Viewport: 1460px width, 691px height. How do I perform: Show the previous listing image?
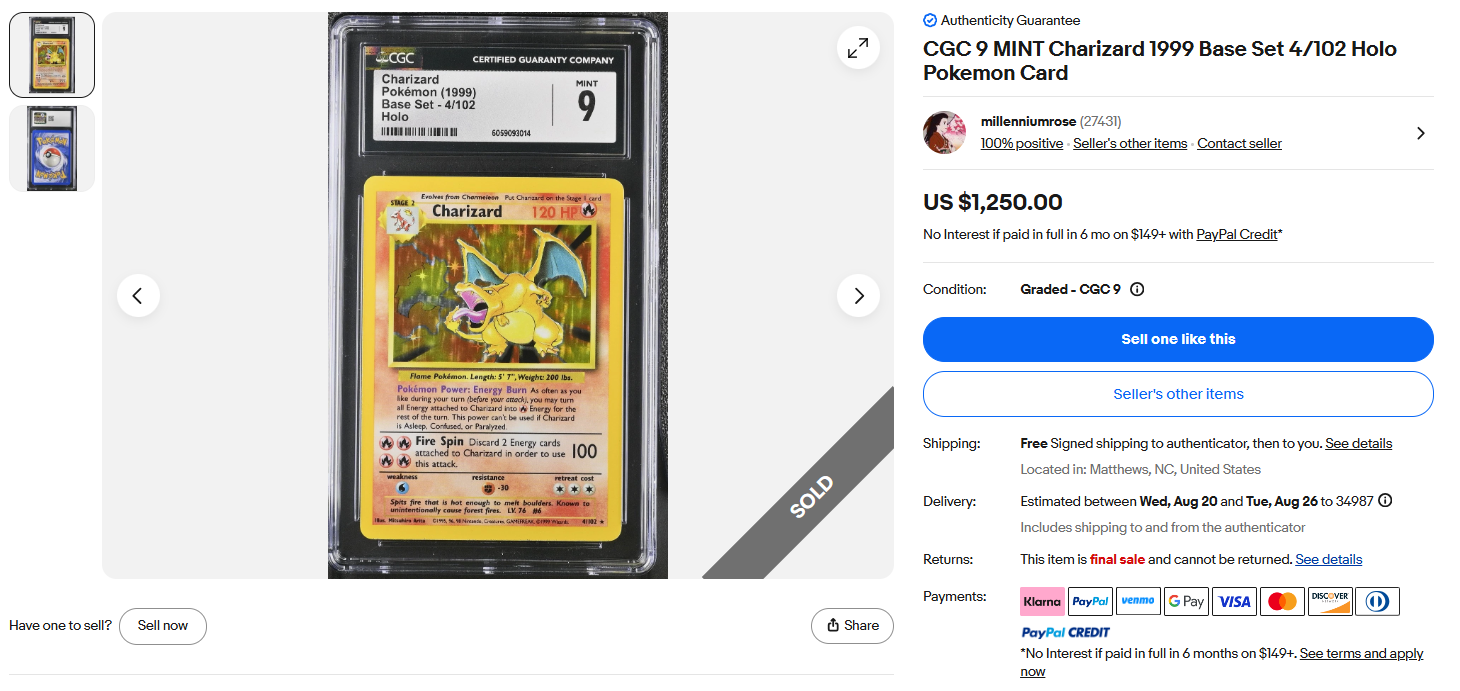[138, 295]
